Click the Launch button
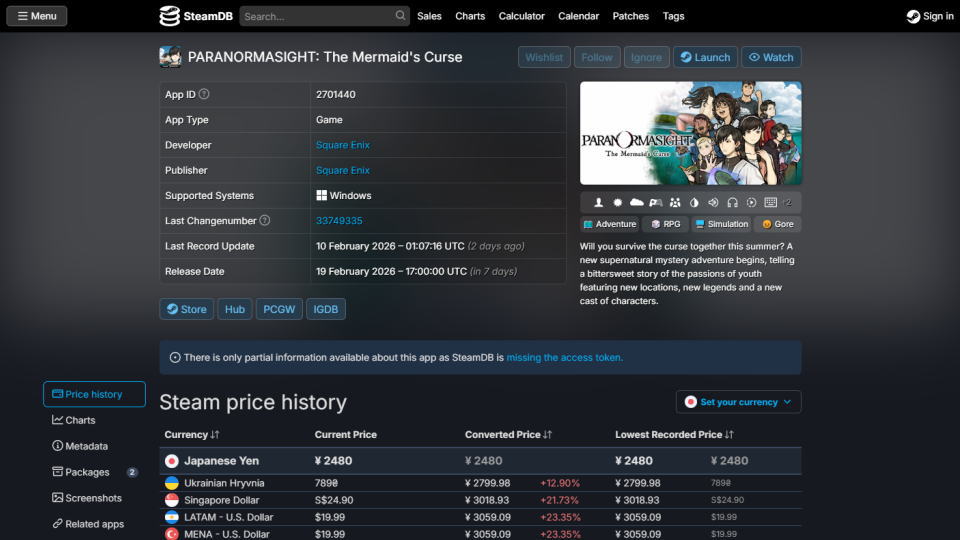This screenshot has width=960, height=540. click(x=705, y=57)
